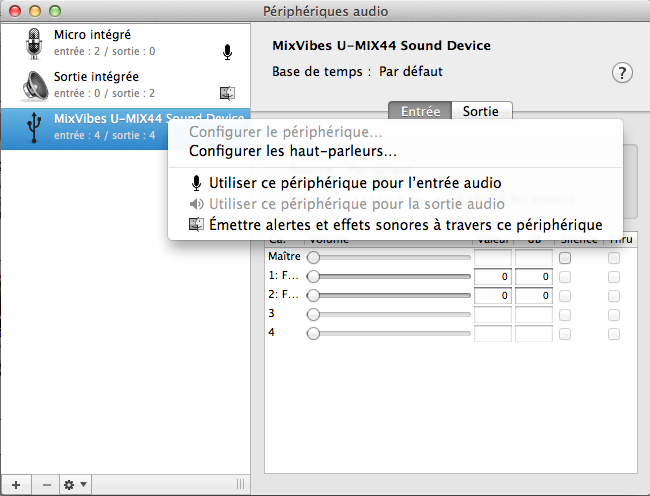
Task: Toggle Silence checkbox for channel 3
Action: tap(565, 315)
